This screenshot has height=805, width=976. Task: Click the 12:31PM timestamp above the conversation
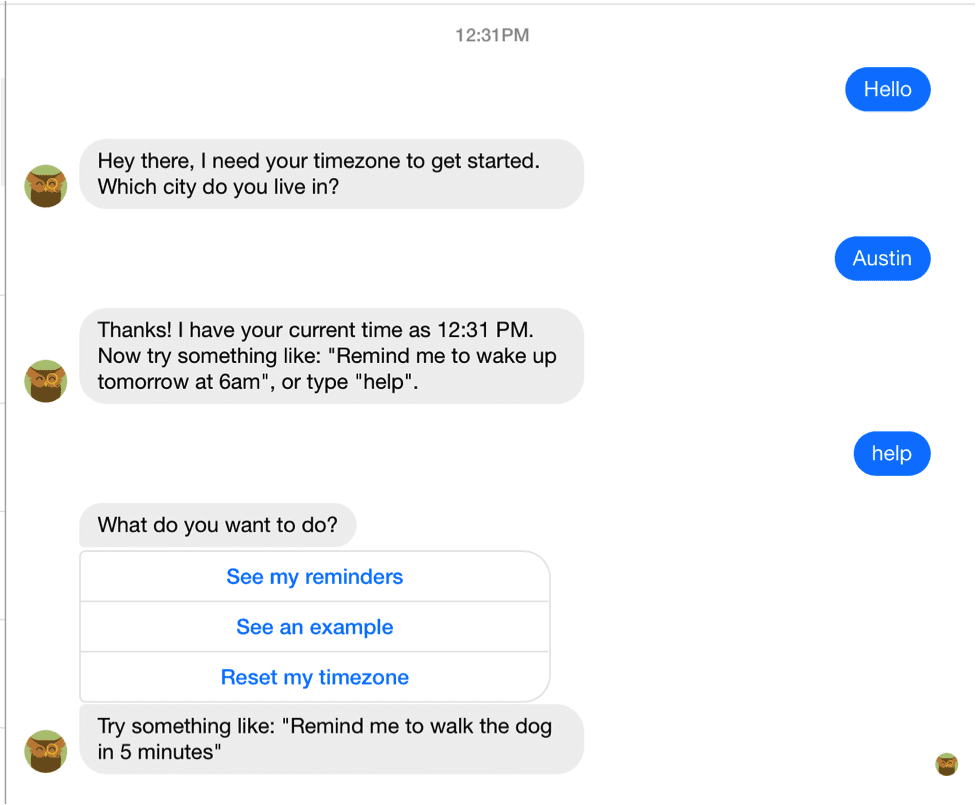coord(491,35)
